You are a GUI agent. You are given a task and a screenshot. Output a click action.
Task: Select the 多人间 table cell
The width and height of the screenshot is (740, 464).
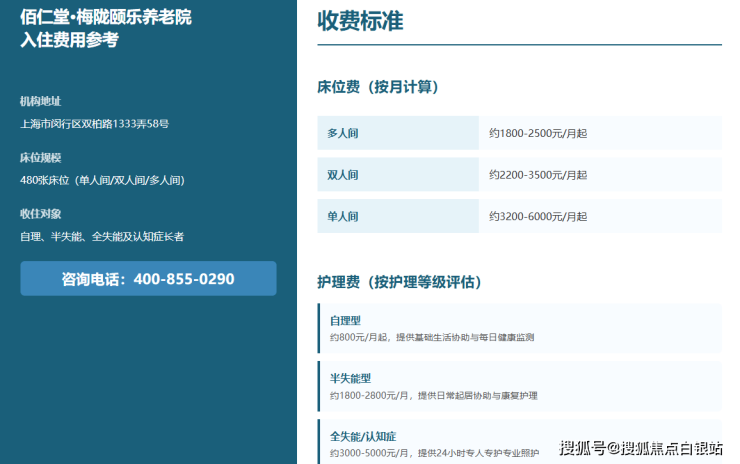398,133
